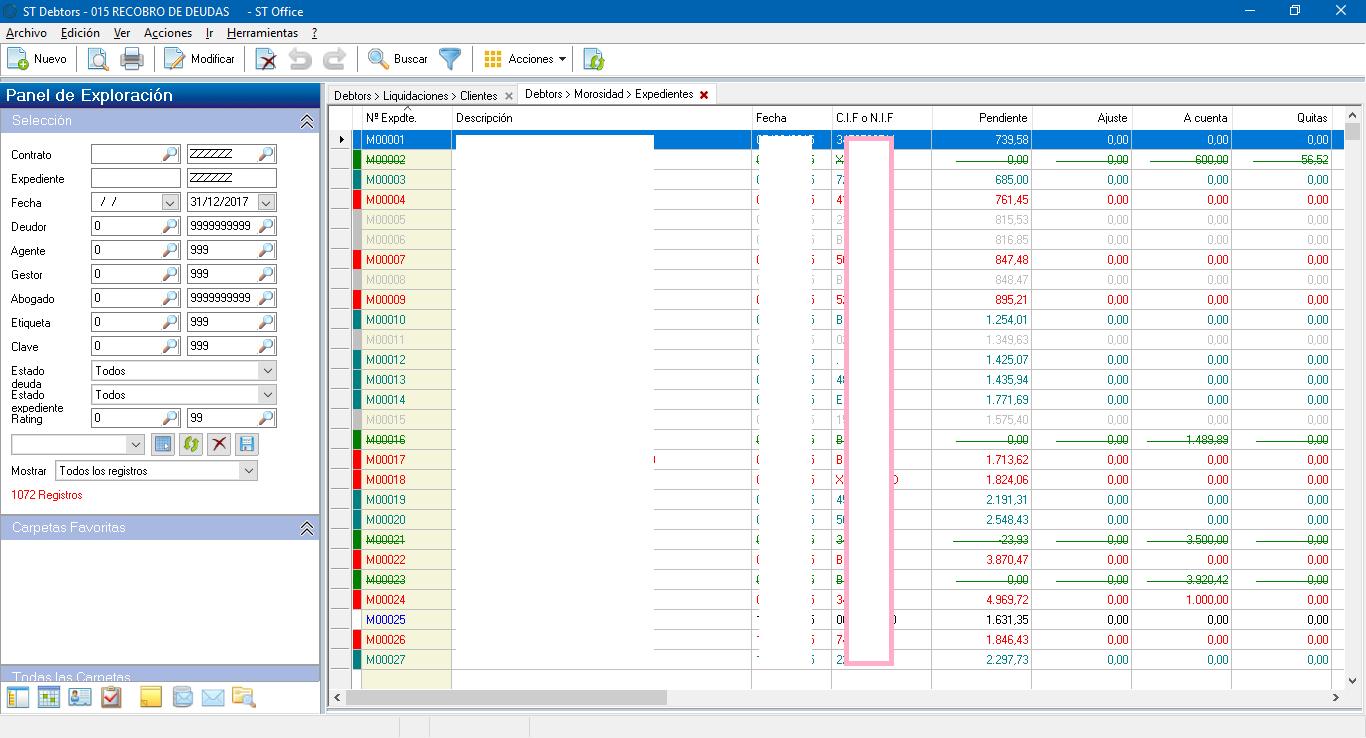The width and height of the screenshot is (1366, 738).
Task: Open print preview from the toolbar
Action: (x=98, y=59)
